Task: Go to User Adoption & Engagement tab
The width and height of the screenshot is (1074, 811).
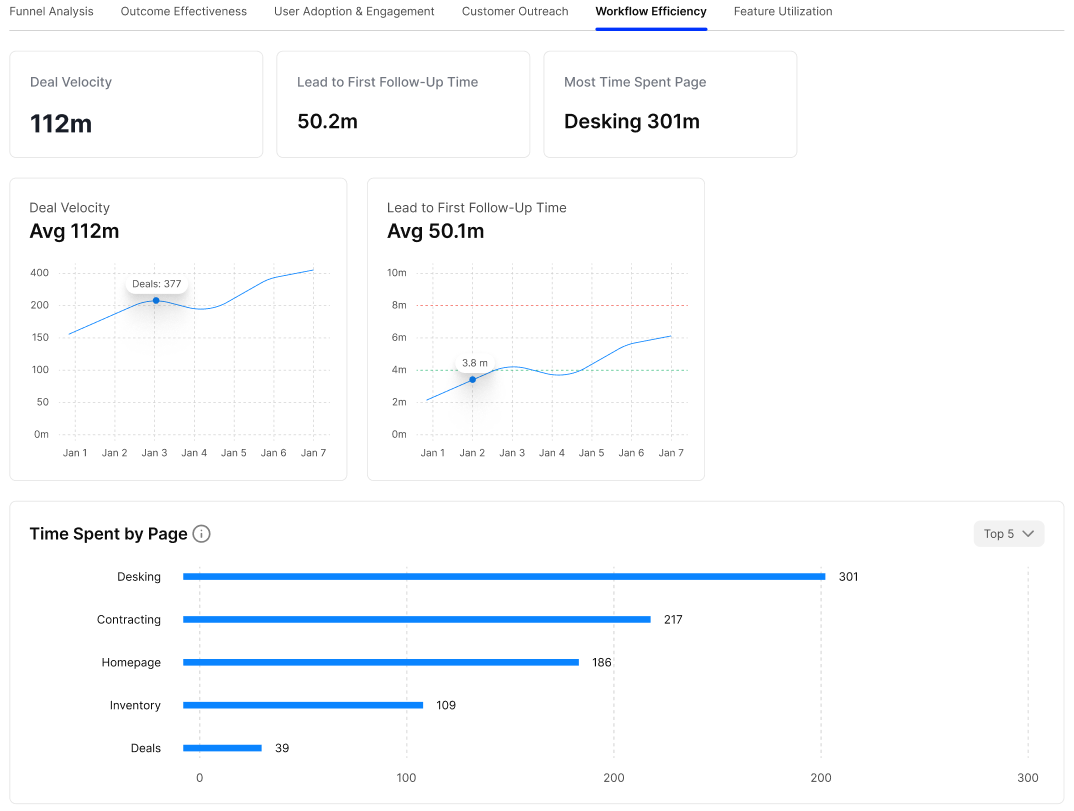Action: [x=354, y=12]
